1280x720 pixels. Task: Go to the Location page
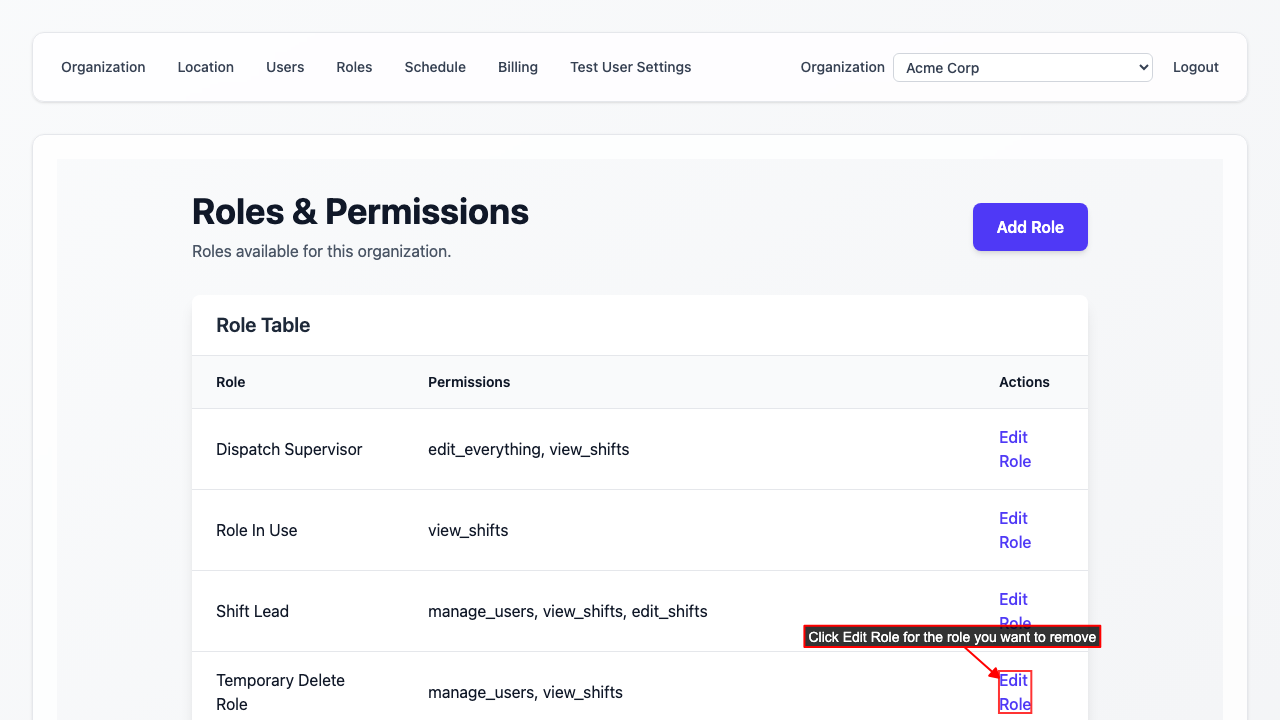205,67
